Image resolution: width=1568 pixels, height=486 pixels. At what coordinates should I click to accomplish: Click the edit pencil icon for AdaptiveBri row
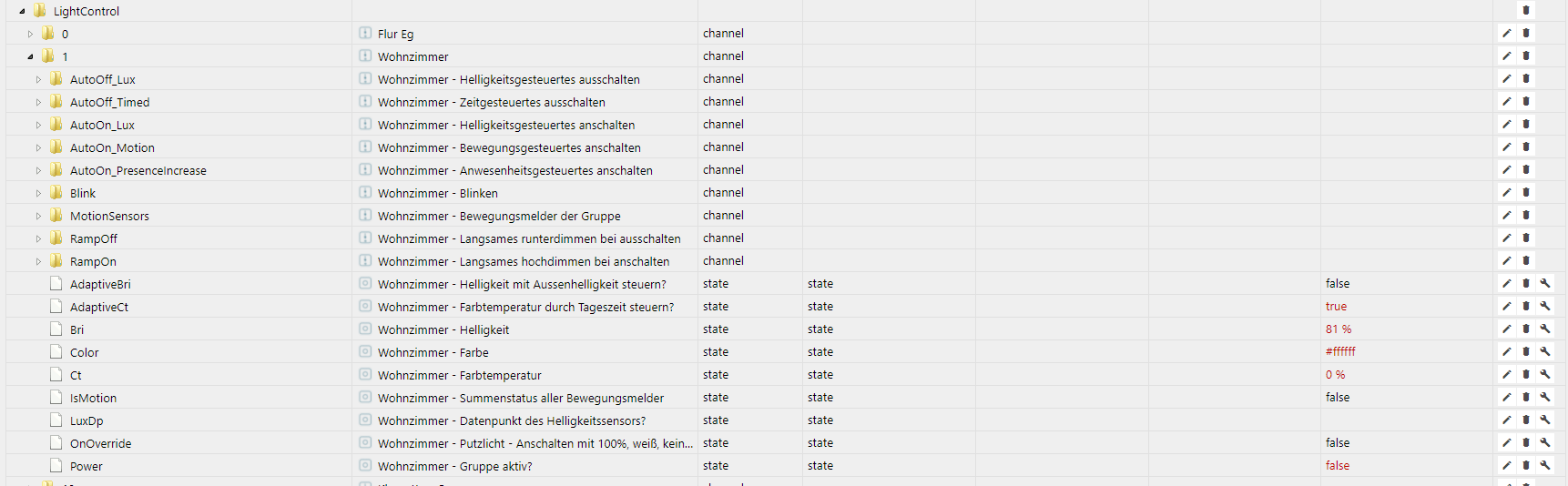click(x=1507, y=283)
